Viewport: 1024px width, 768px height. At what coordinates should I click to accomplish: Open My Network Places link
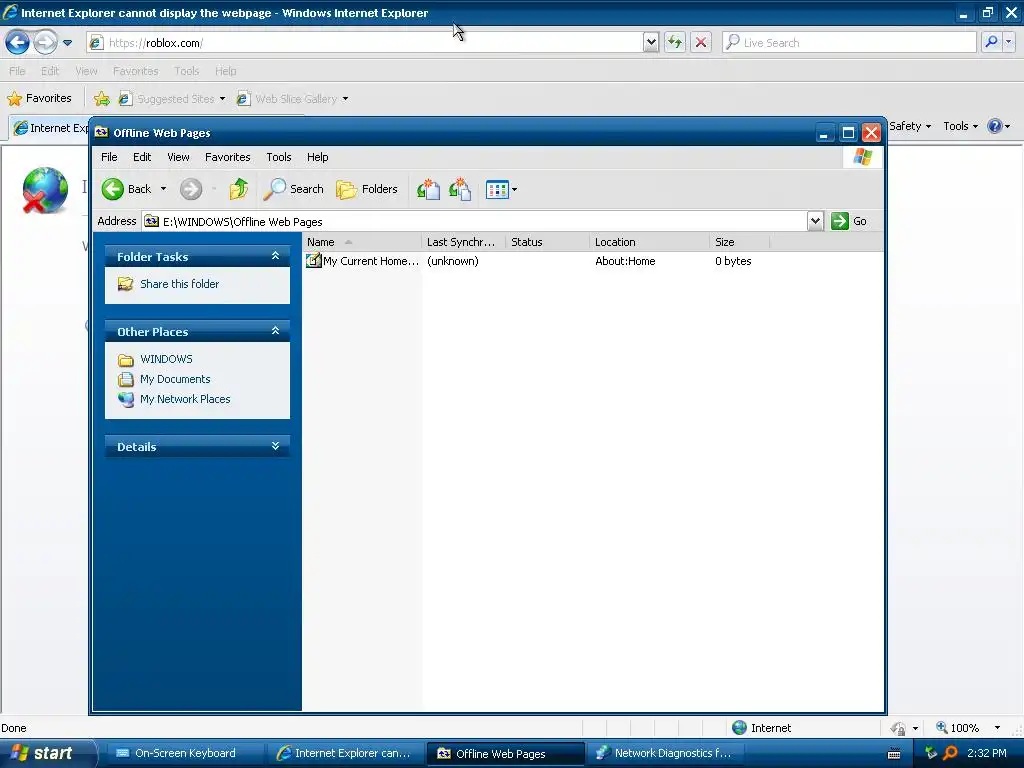coord(185,399)
